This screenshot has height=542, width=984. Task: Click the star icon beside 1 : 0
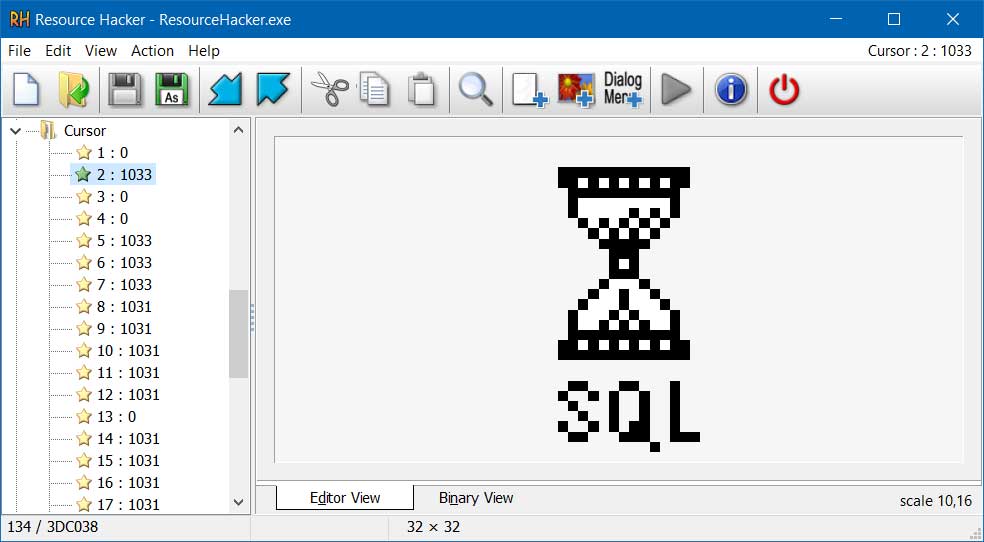click(83, 152)
